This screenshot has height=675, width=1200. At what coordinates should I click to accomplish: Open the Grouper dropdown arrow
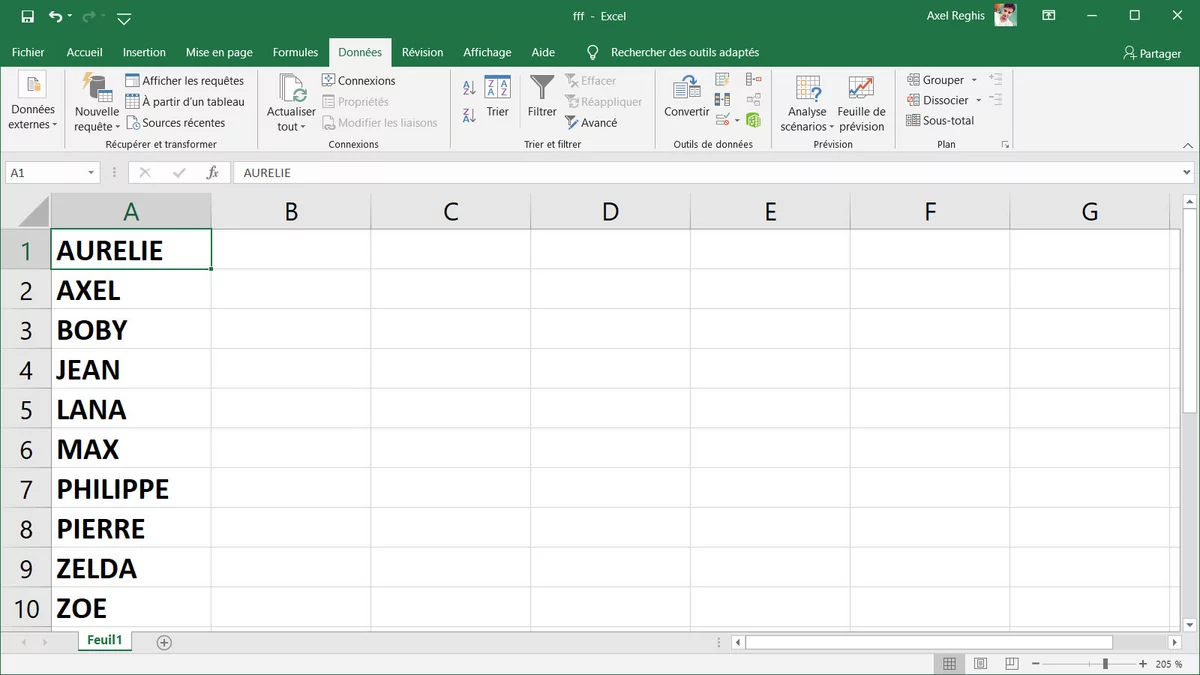pos(974,80)
